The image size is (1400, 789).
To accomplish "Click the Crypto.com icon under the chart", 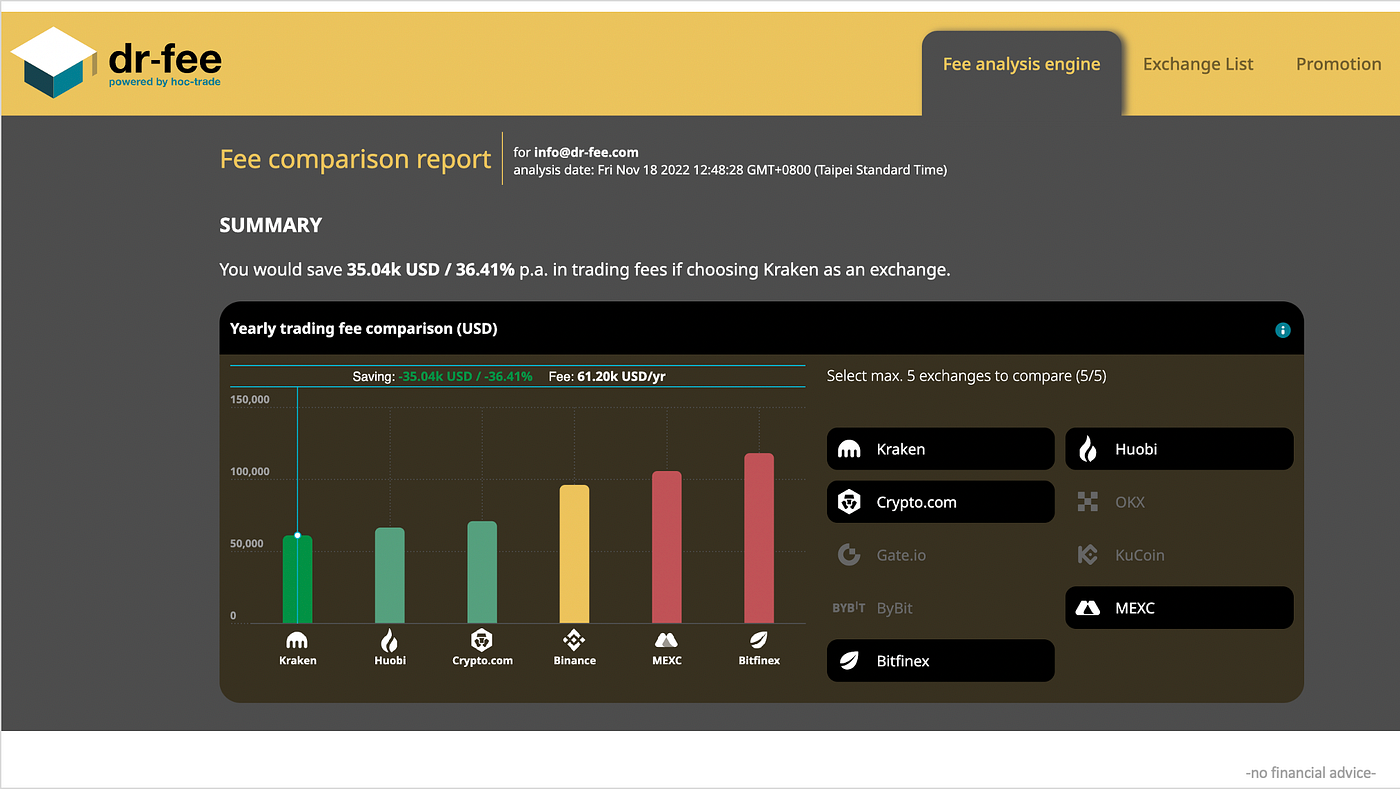I will tap(482, 640).
